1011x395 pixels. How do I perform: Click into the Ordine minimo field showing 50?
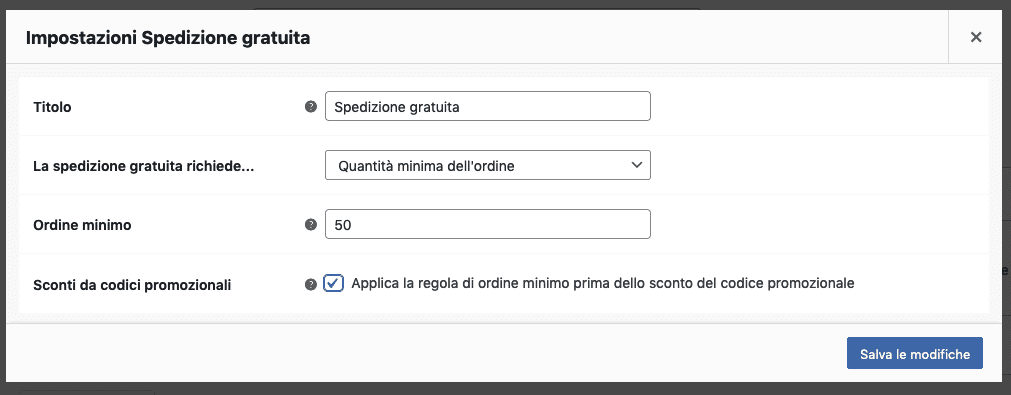487,224
